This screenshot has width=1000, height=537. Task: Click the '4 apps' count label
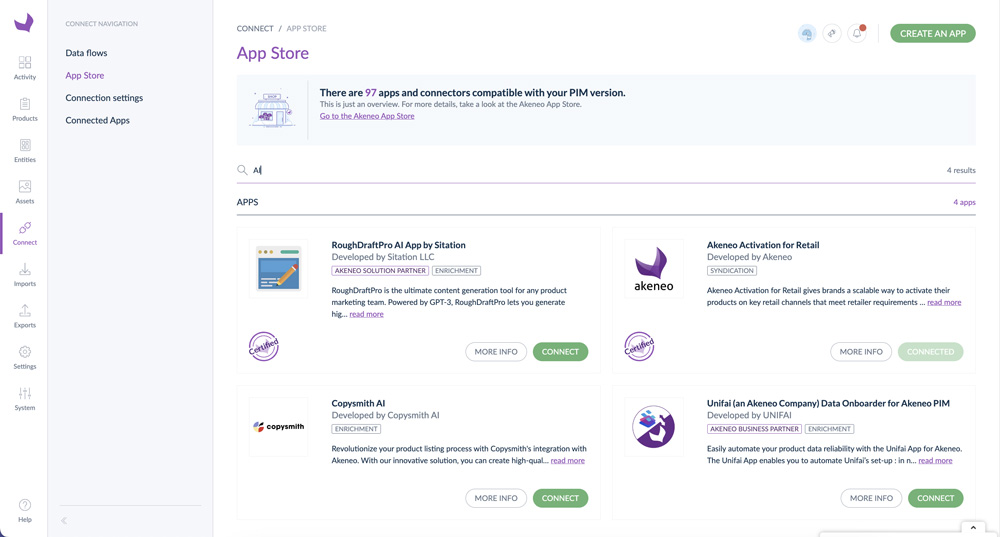click(964, 202)
